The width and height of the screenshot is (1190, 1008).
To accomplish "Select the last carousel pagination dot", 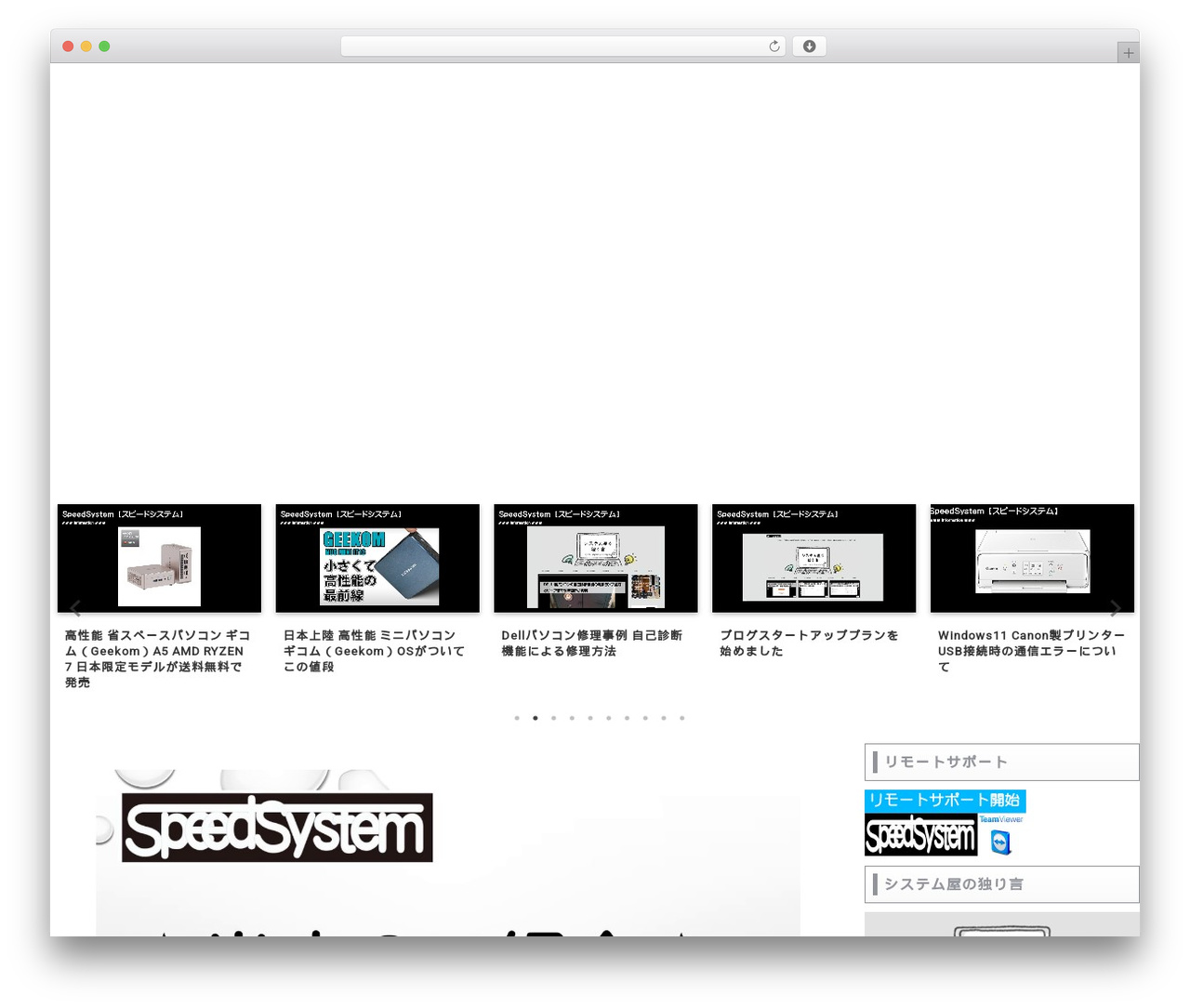I will [681, 718].
